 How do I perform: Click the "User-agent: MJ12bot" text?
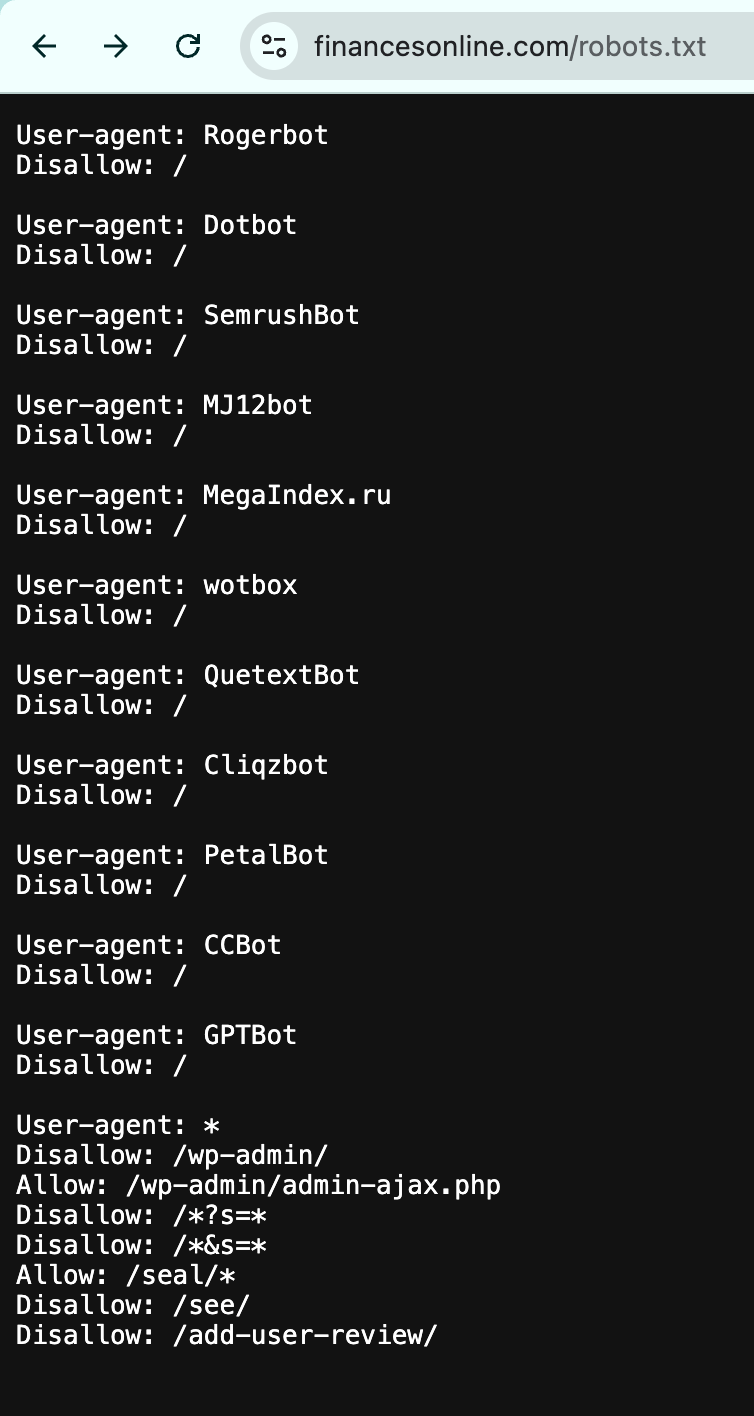164,405
